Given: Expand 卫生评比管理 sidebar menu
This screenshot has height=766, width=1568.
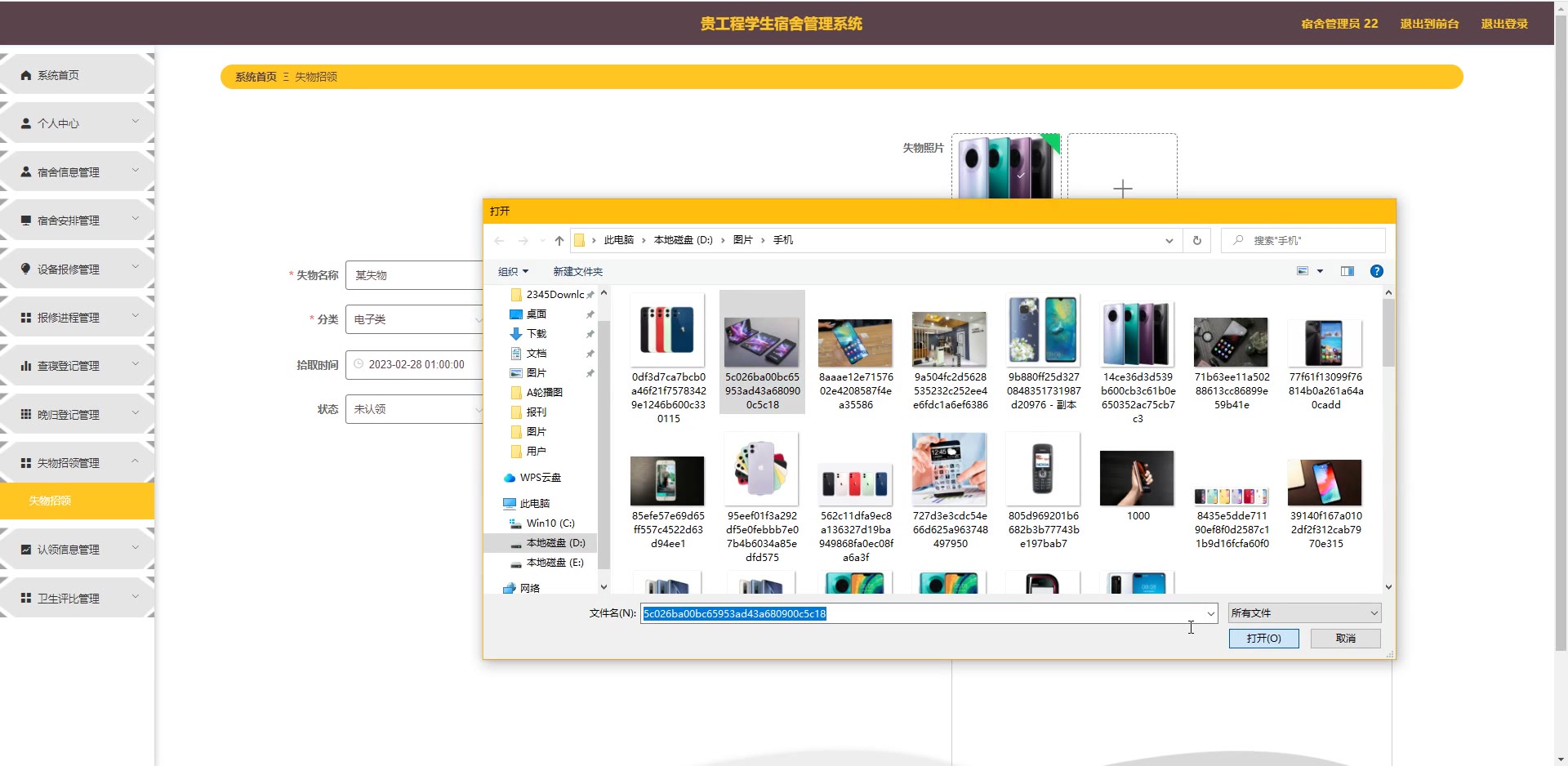Looking at the screenshot, I should pos(77,599).
